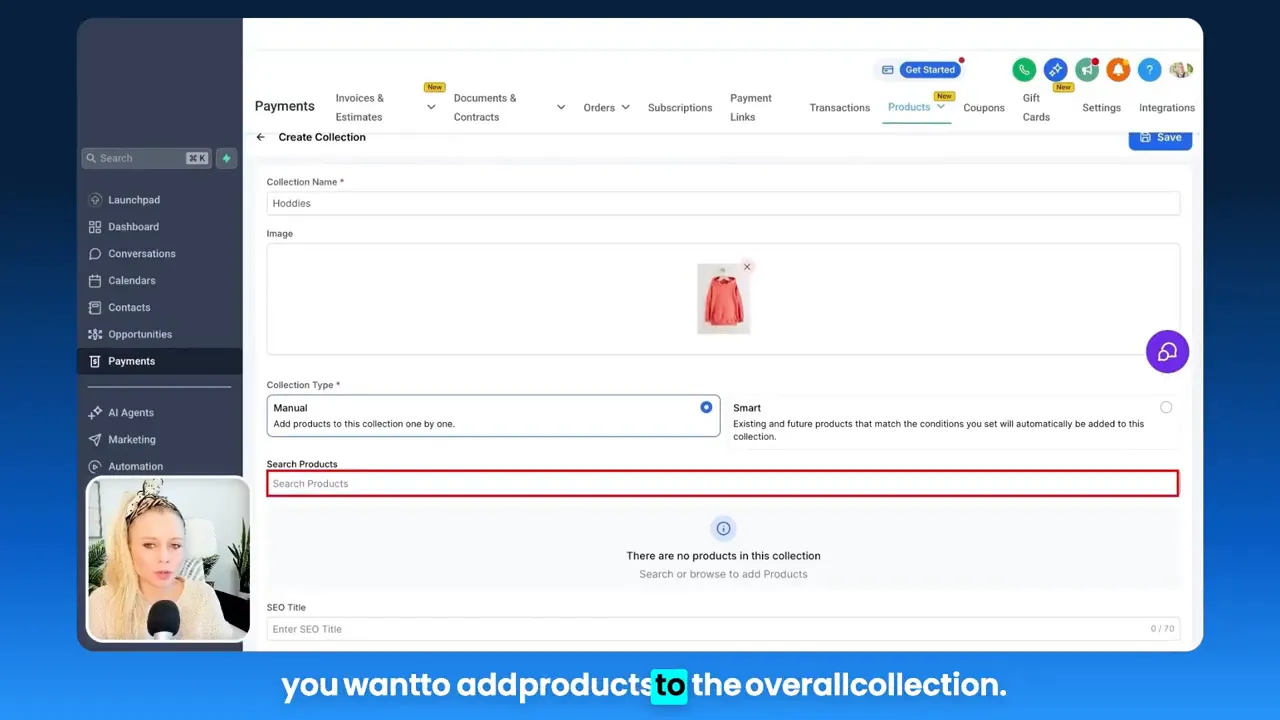Viewport: 1280px width, 720px height.
Task: Click the Orders tab label
Action: (599, 108)
